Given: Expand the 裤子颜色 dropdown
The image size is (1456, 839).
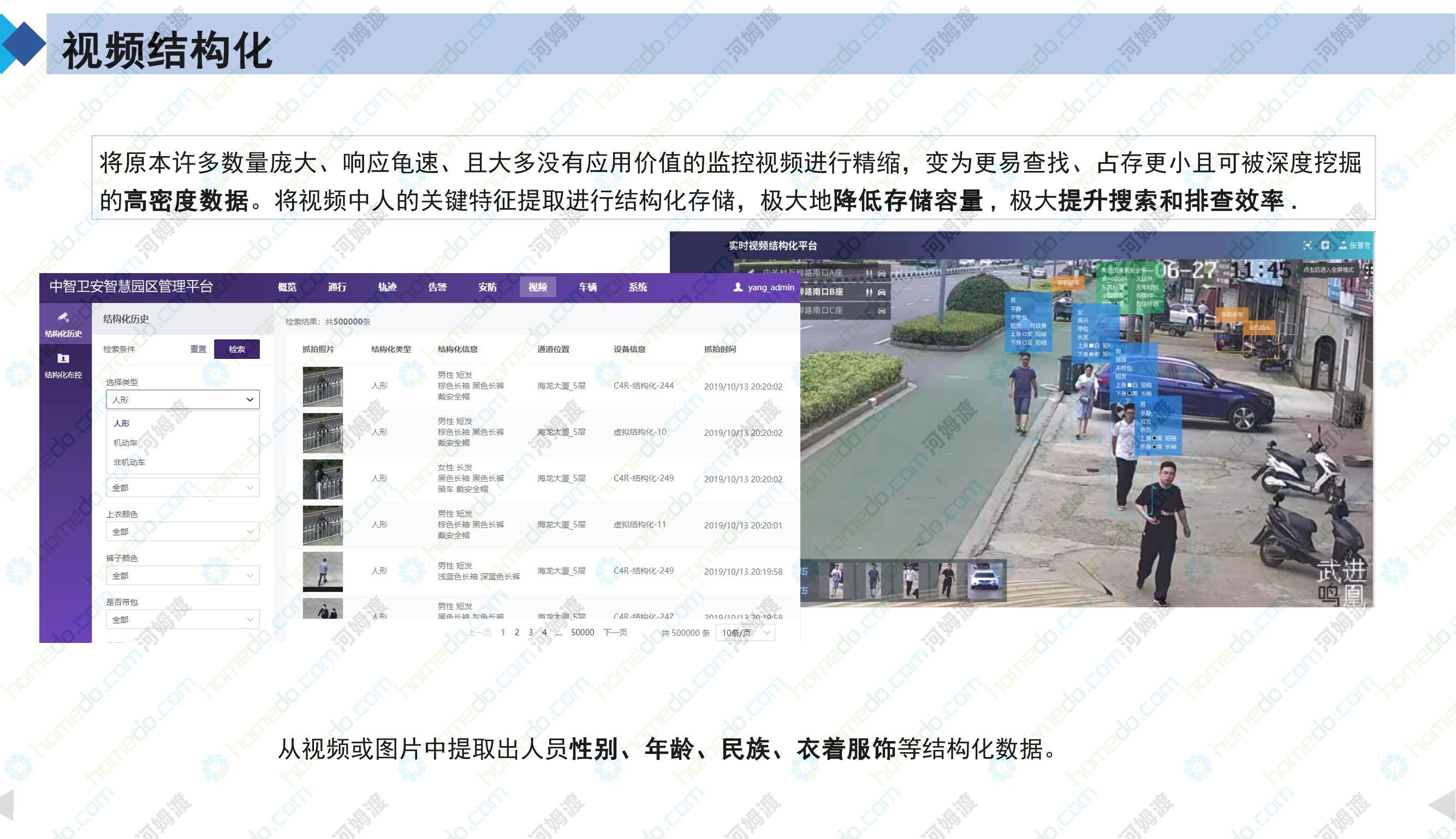Looking at the screenshot, I should pos(182,575).
